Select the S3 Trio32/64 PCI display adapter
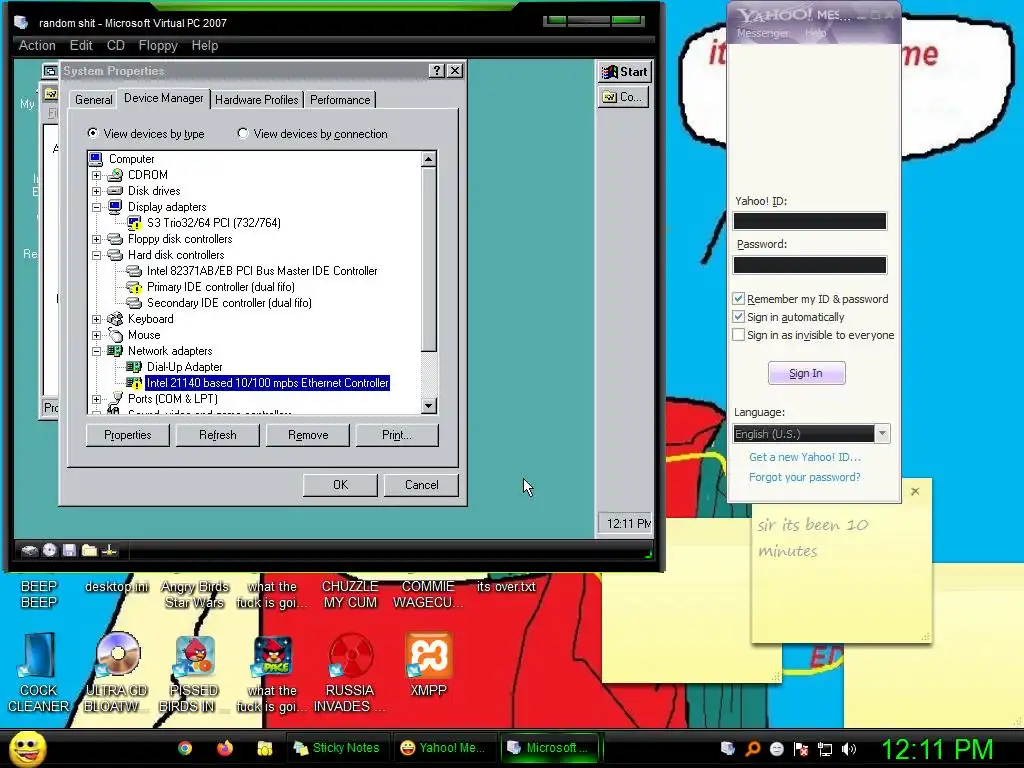This screenshot has width=1024, height=768. pos(214,223)
